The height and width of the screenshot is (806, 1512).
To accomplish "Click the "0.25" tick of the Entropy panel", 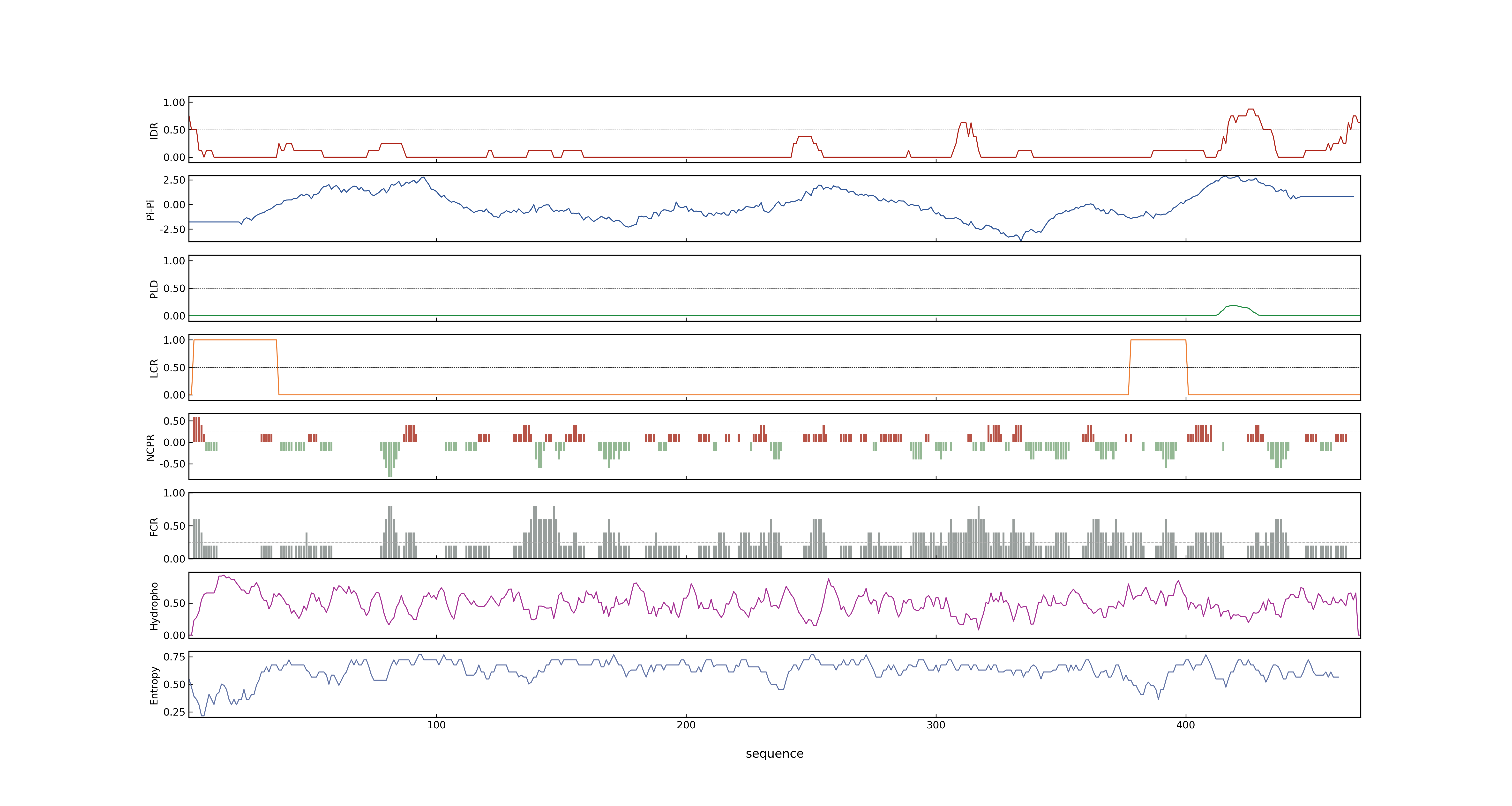I will pos(174,712).
